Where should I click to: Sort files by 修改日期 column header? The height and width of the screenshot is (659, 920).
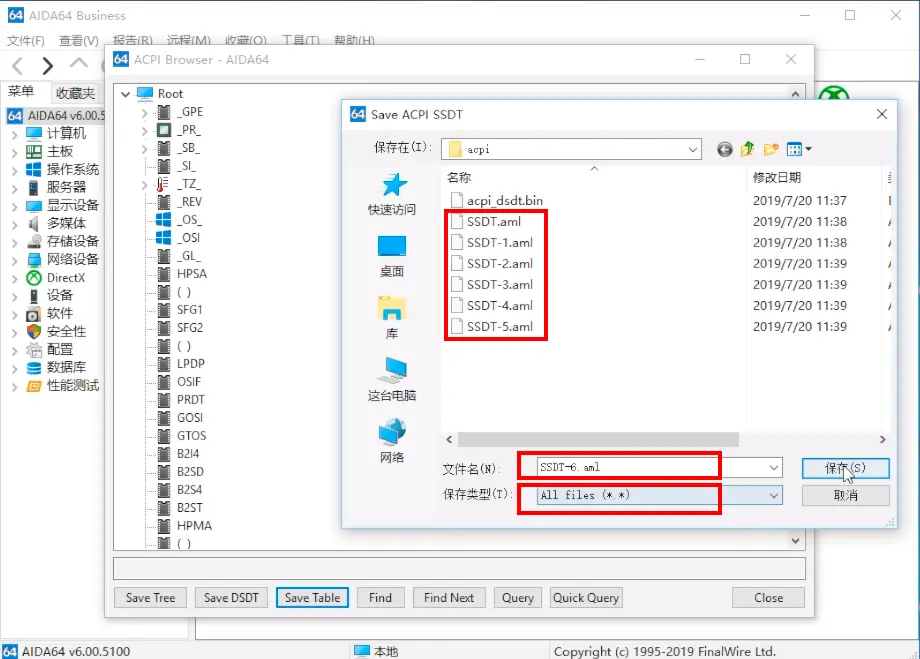777,177
